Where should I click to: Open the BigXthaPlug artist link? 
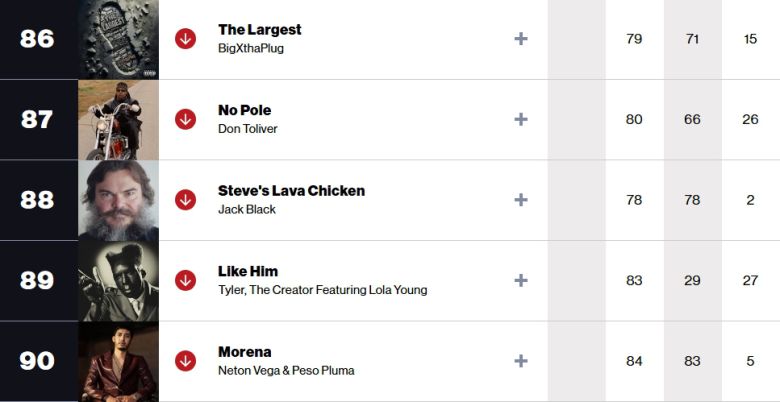(251, 48)
